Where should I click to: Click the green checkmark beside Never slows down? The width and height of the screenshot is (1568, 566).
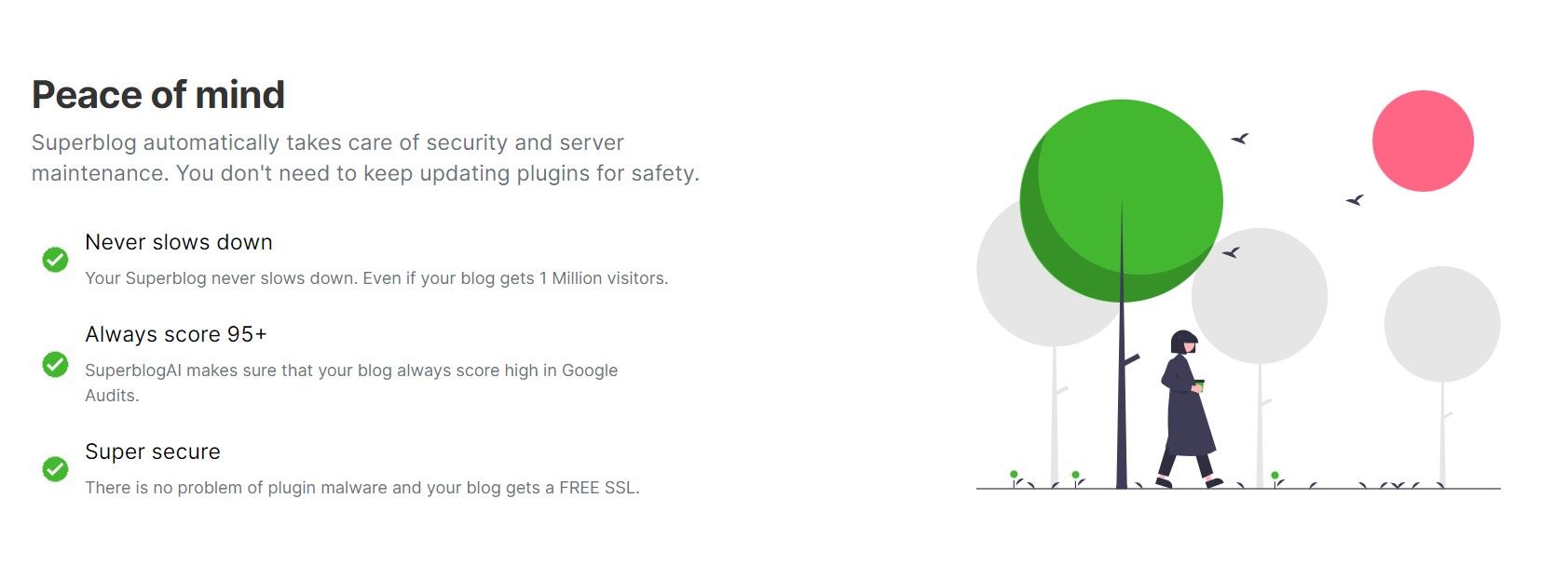pyautogui.click(x=55, y=260)
